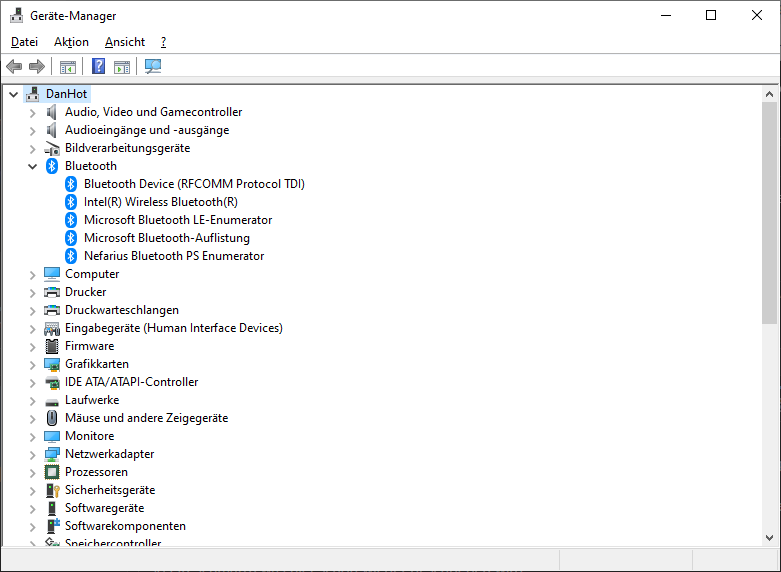
Task: Select the Monitore tree label
Action: pyautogui.click(x=90, y=435)
